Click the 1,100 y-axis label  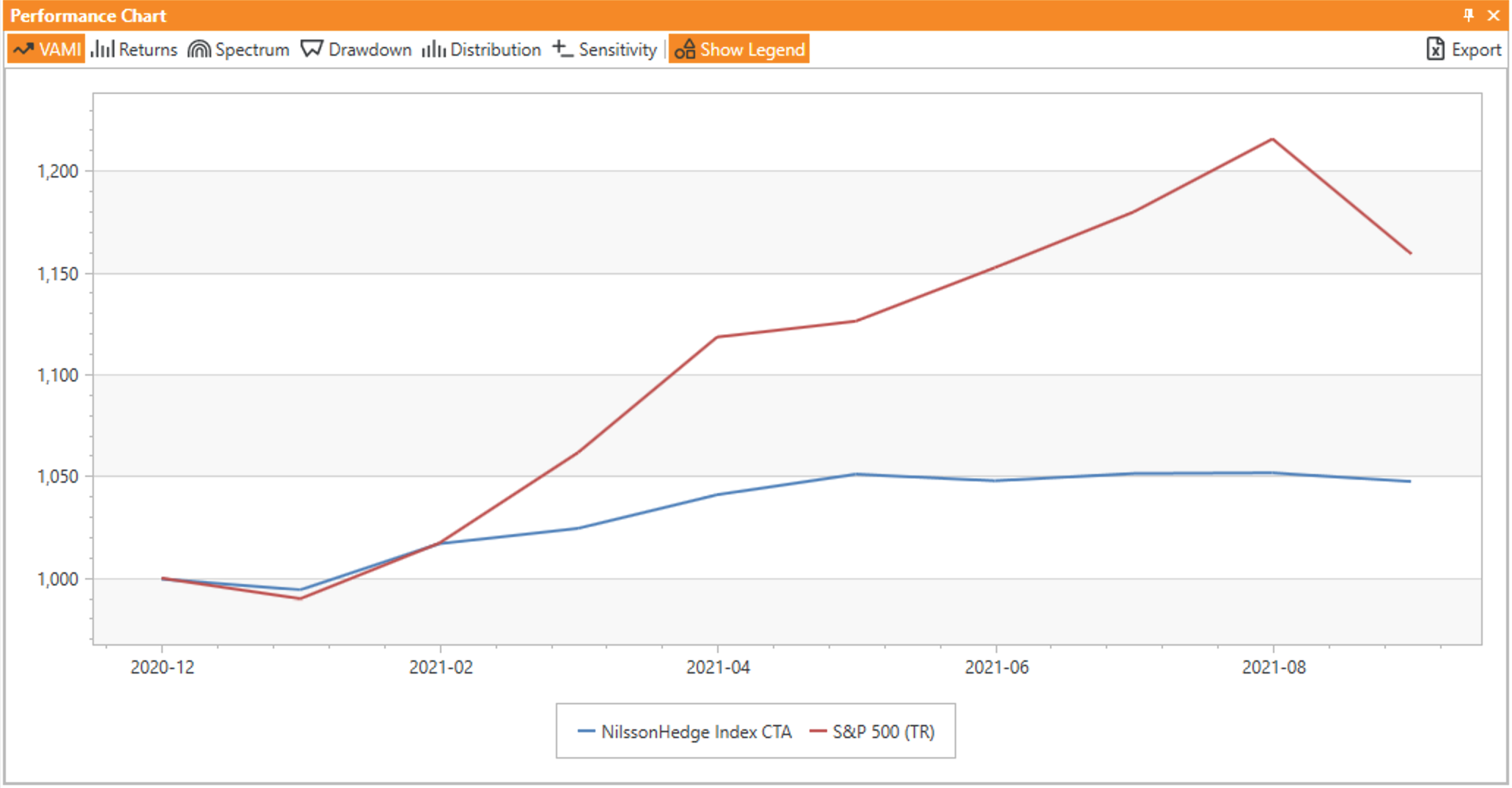[x=57, y=375]
